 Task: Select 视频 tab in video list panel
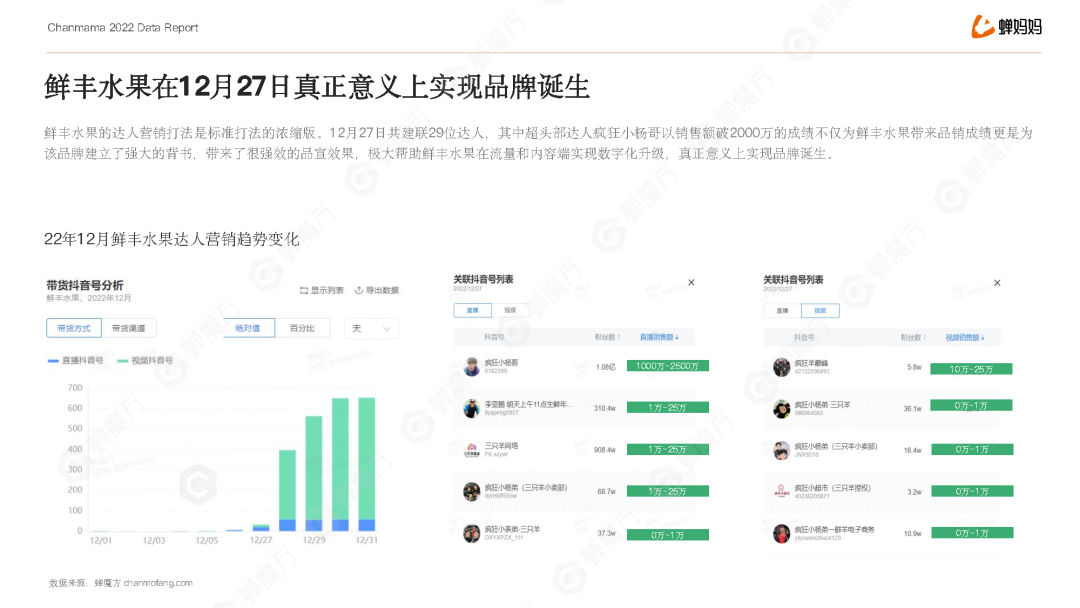[820, 311]
